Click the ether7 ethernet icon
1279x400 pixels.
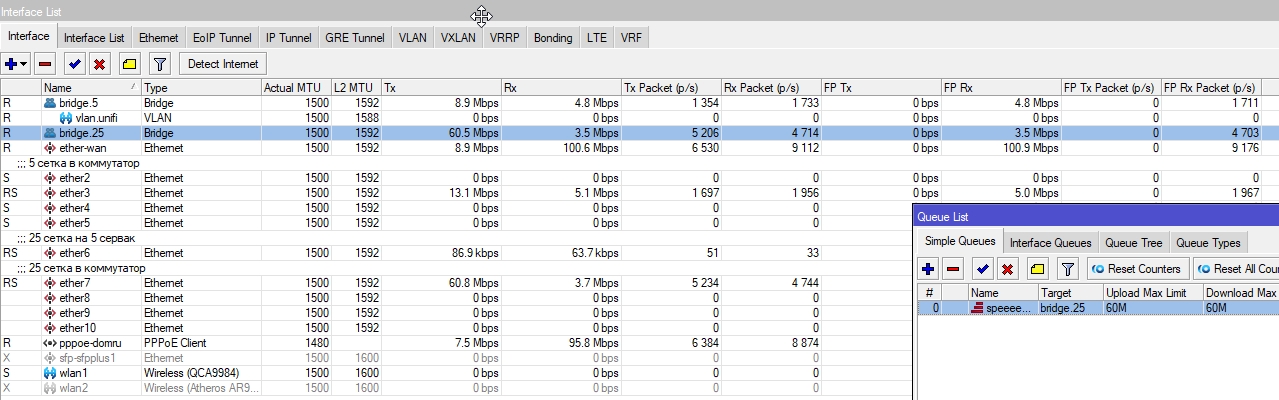pos(50,283)
